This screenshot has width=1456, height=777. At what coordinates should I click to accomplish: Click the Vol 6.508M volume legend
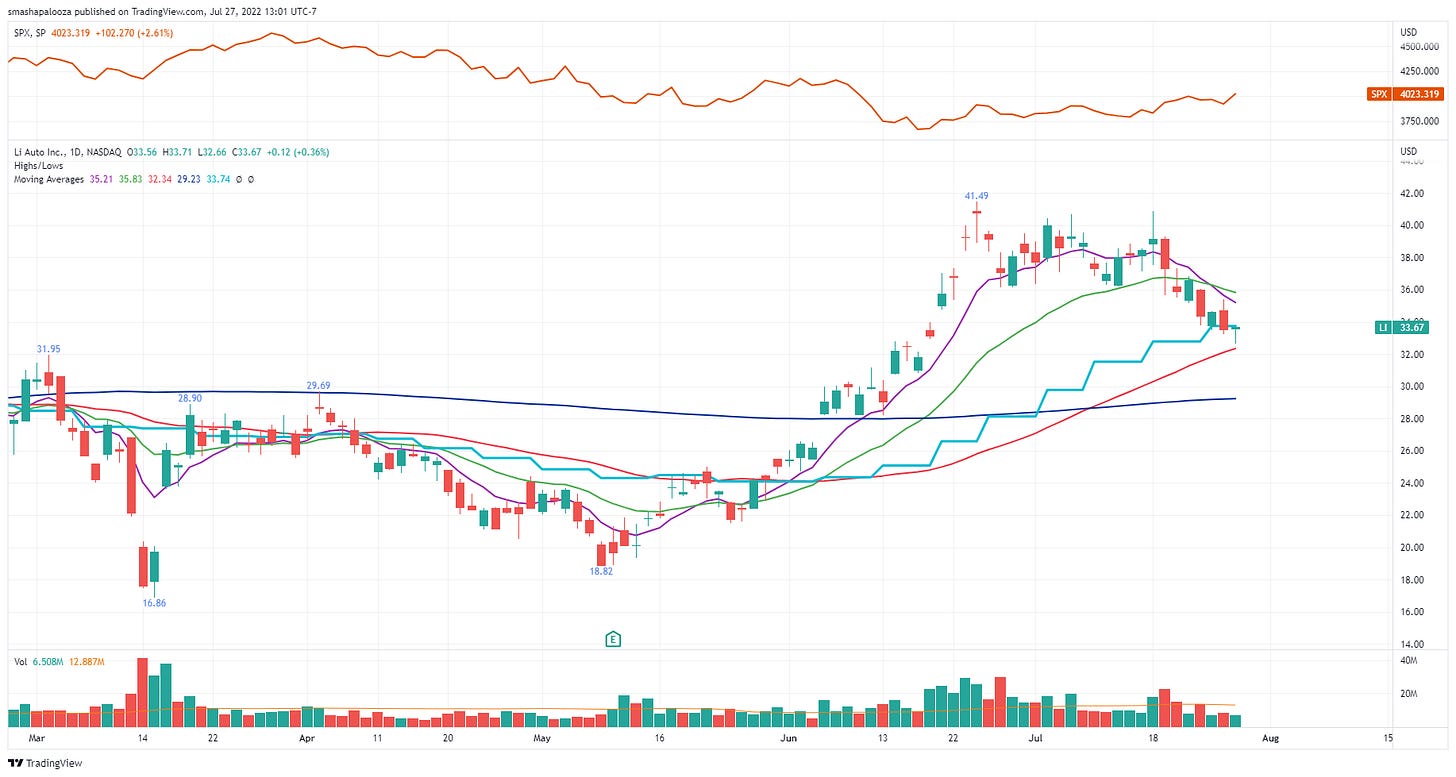point(38,662)
